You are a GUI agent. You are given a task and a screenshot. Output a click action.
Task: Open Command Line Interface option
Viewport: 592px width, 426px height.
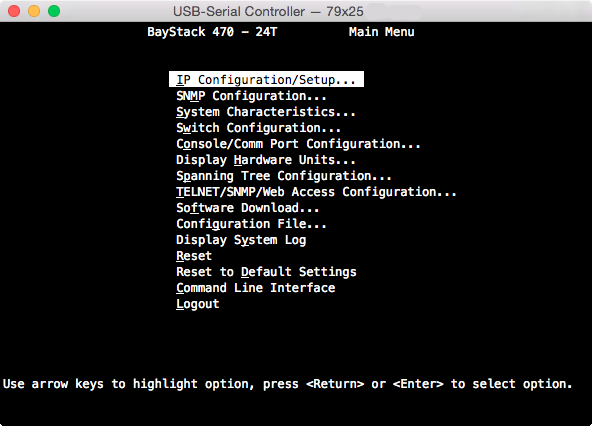click(256, 288)
